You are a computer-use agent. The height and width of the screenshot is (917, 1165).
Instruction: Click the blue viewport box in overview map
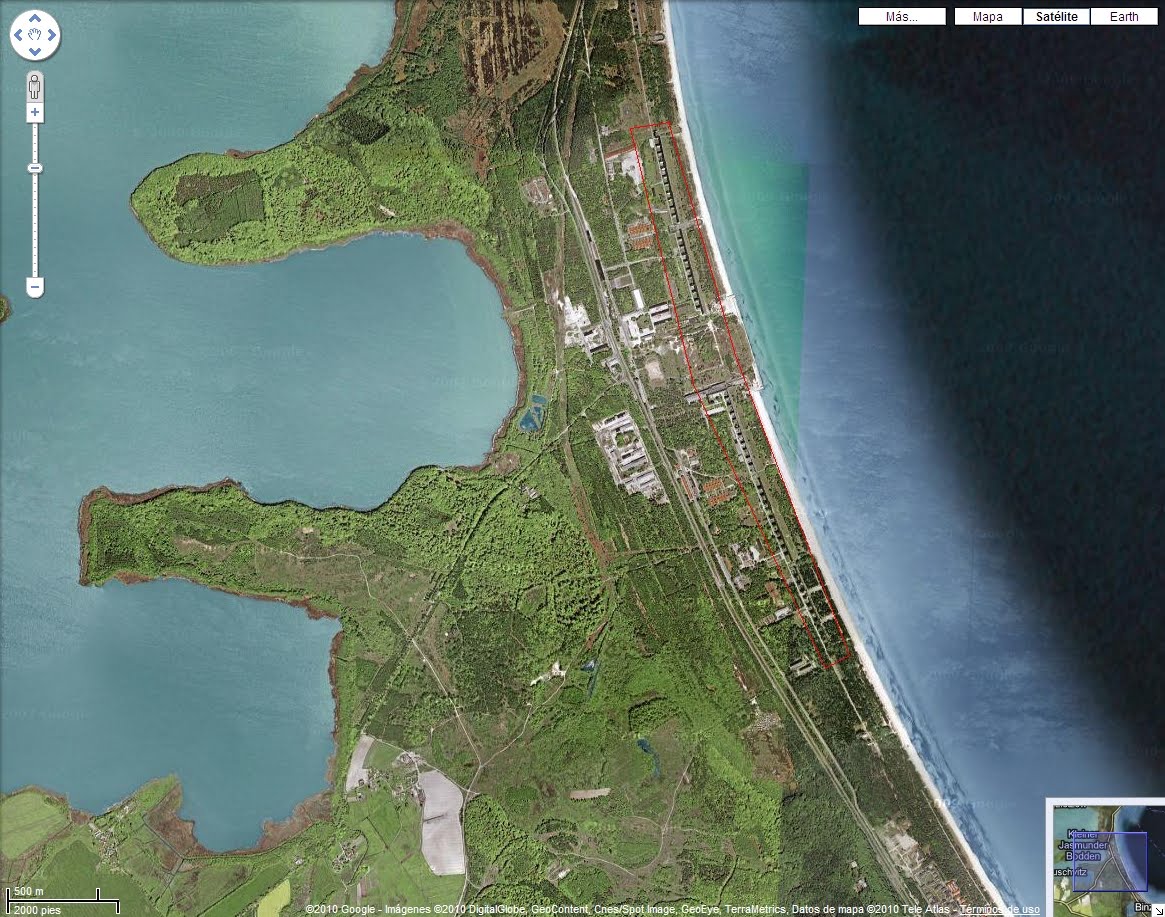click(x=1110, y=861)
